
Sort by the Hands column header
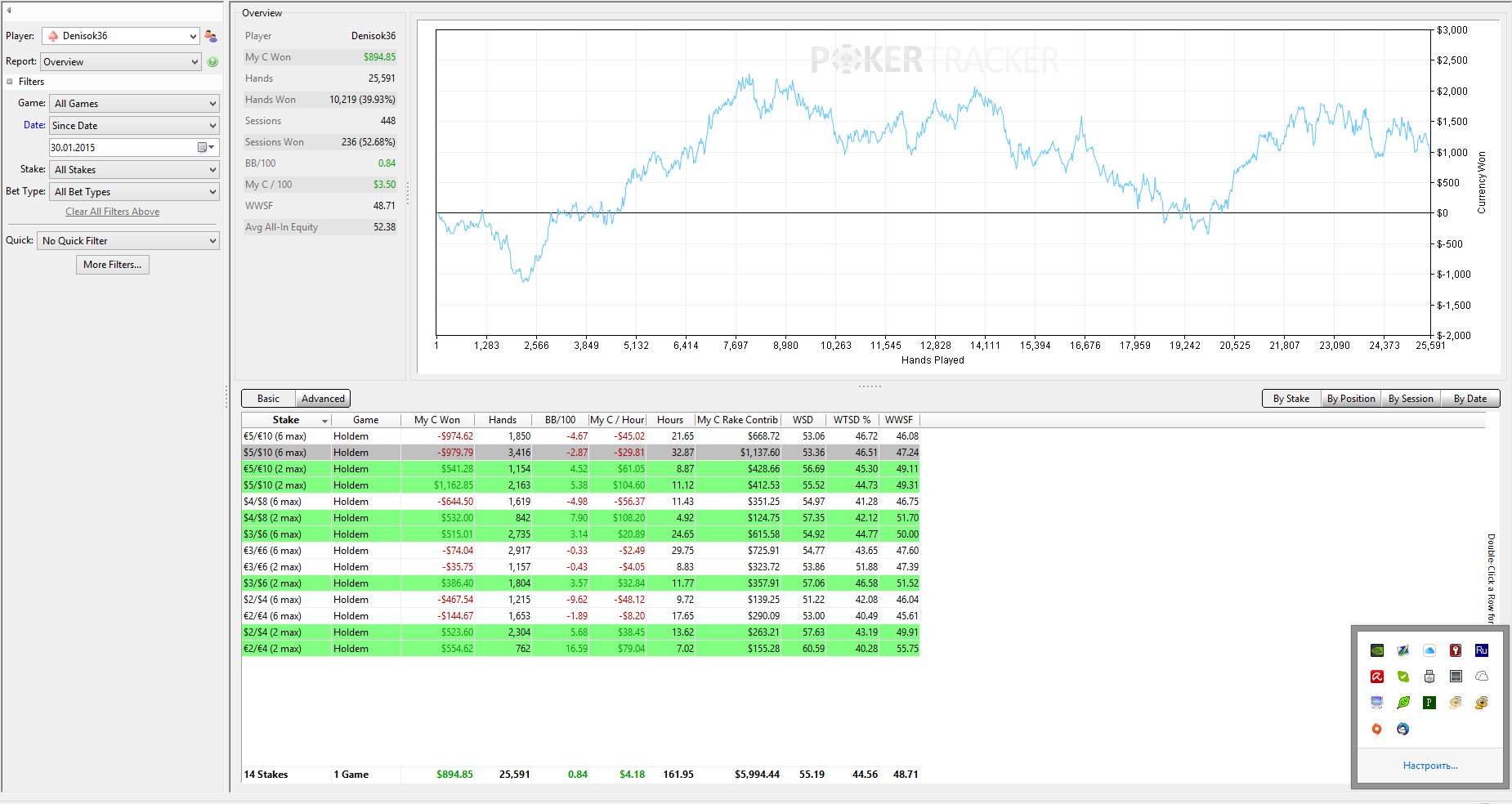pos(503,420)
